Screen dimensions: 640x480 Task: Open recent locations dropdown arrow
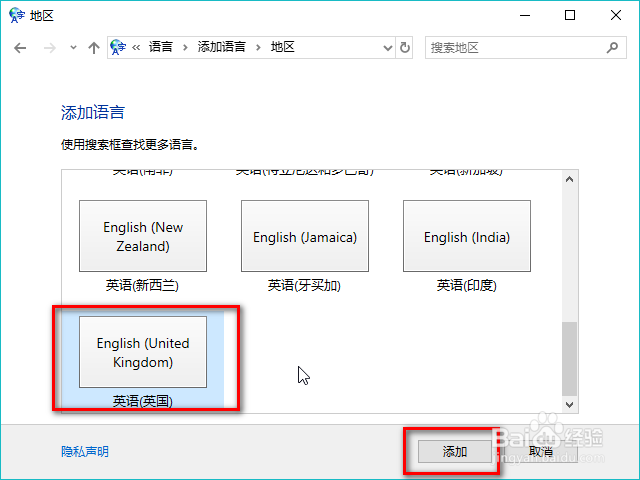[x=73, y=48]
